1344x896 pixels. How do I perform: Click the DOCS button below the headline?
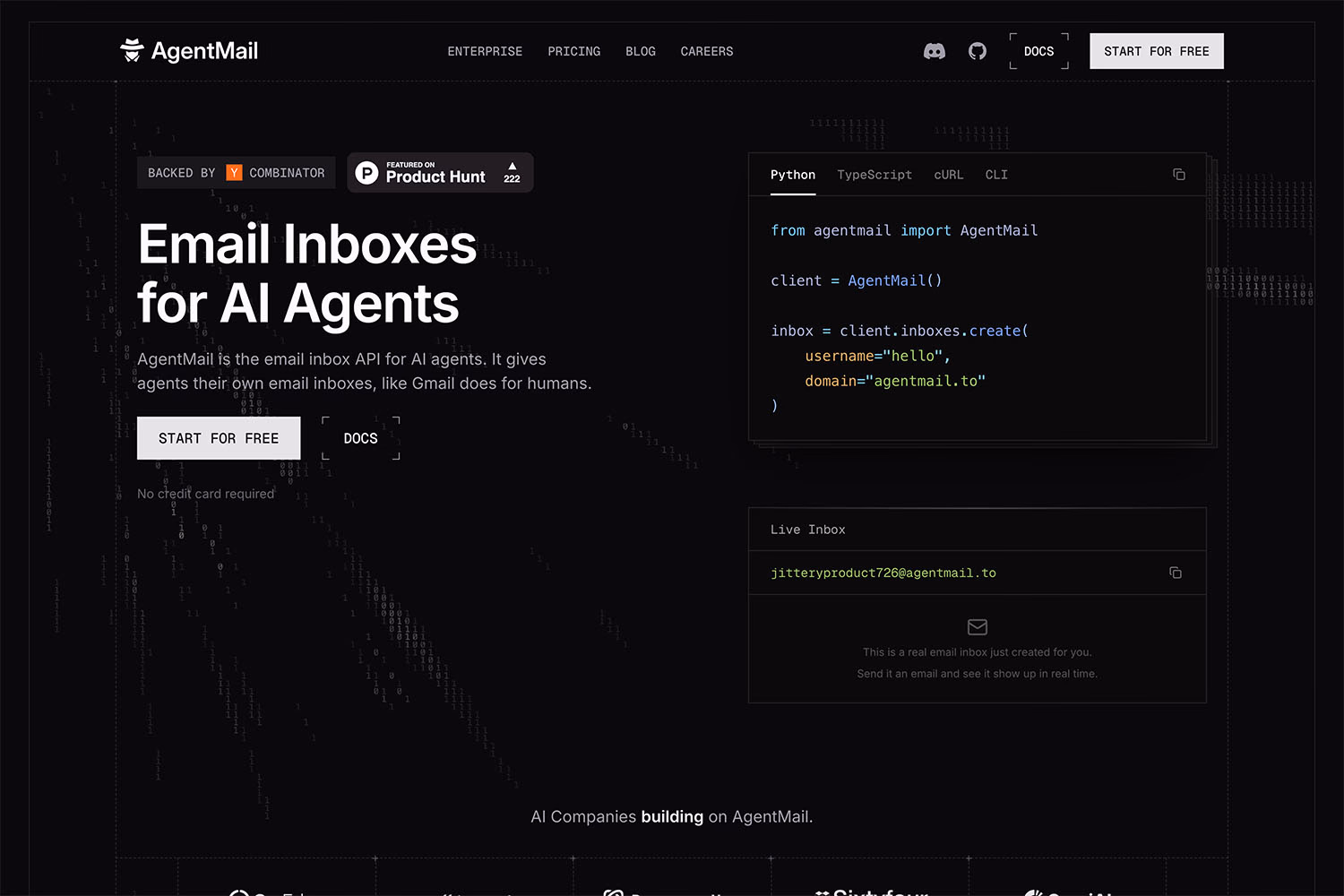tap(360, 438)
